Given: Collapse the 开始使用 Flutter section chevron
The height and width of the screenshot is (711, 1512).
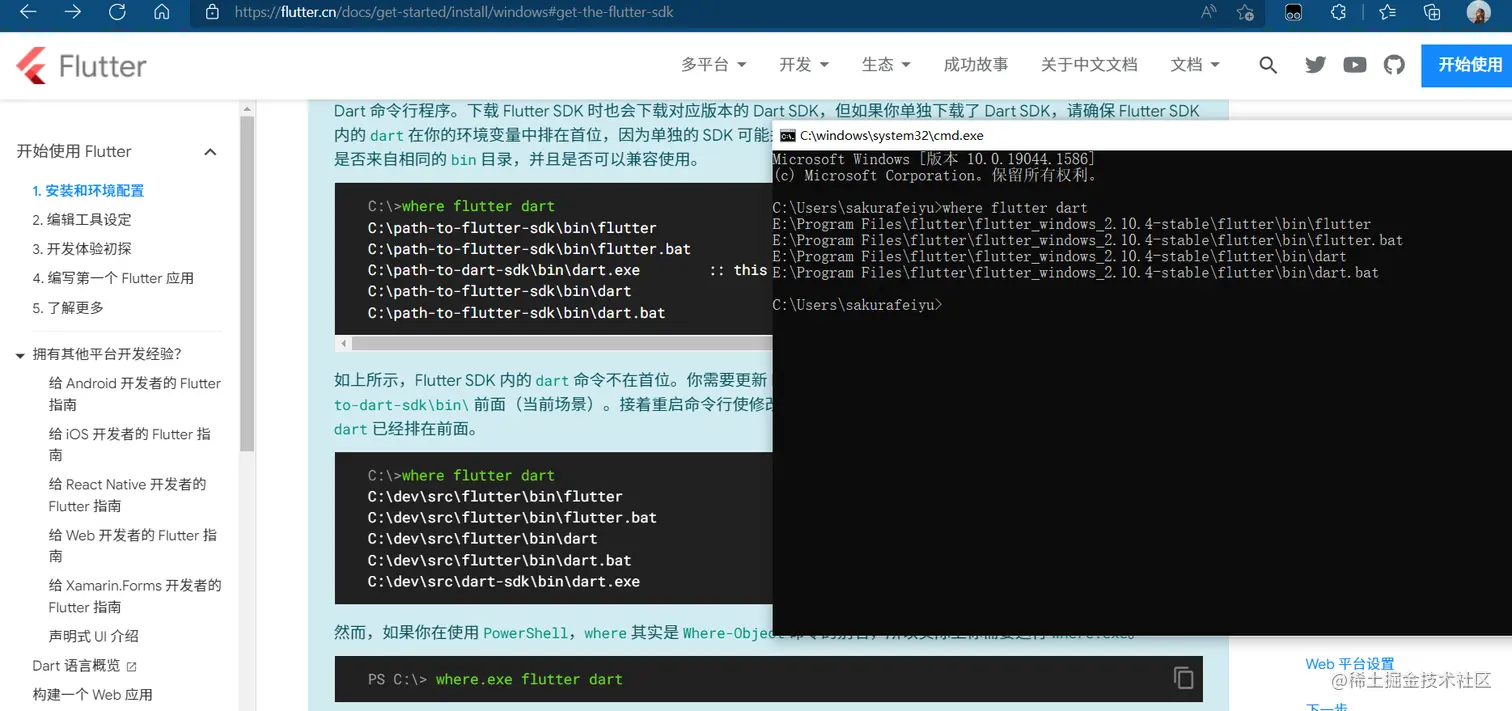Looking at the screenshot, I should coord(210,152).
